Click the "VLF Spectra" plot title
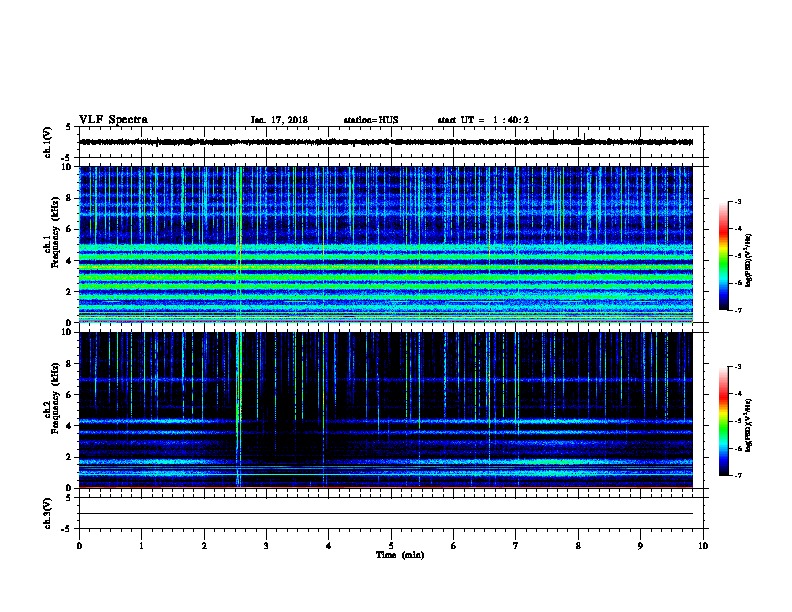 [113, 120]
